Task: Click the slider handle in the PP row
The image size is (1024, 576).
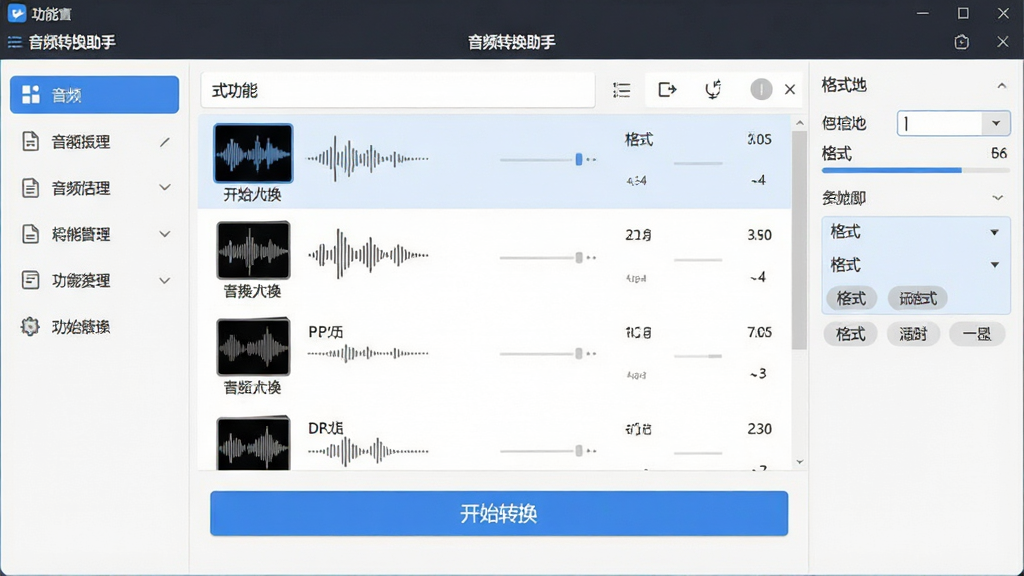Action: (579, 354)
